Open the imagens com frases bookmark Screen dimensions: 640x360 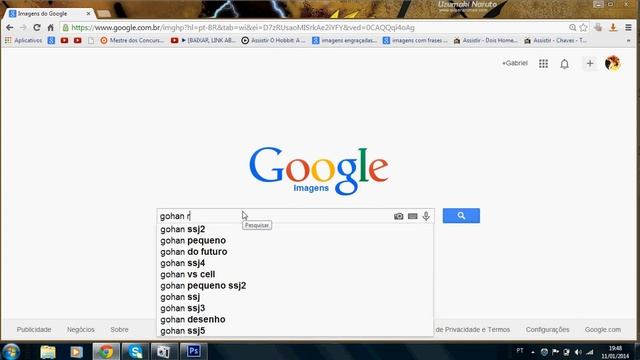pos(415,40)
